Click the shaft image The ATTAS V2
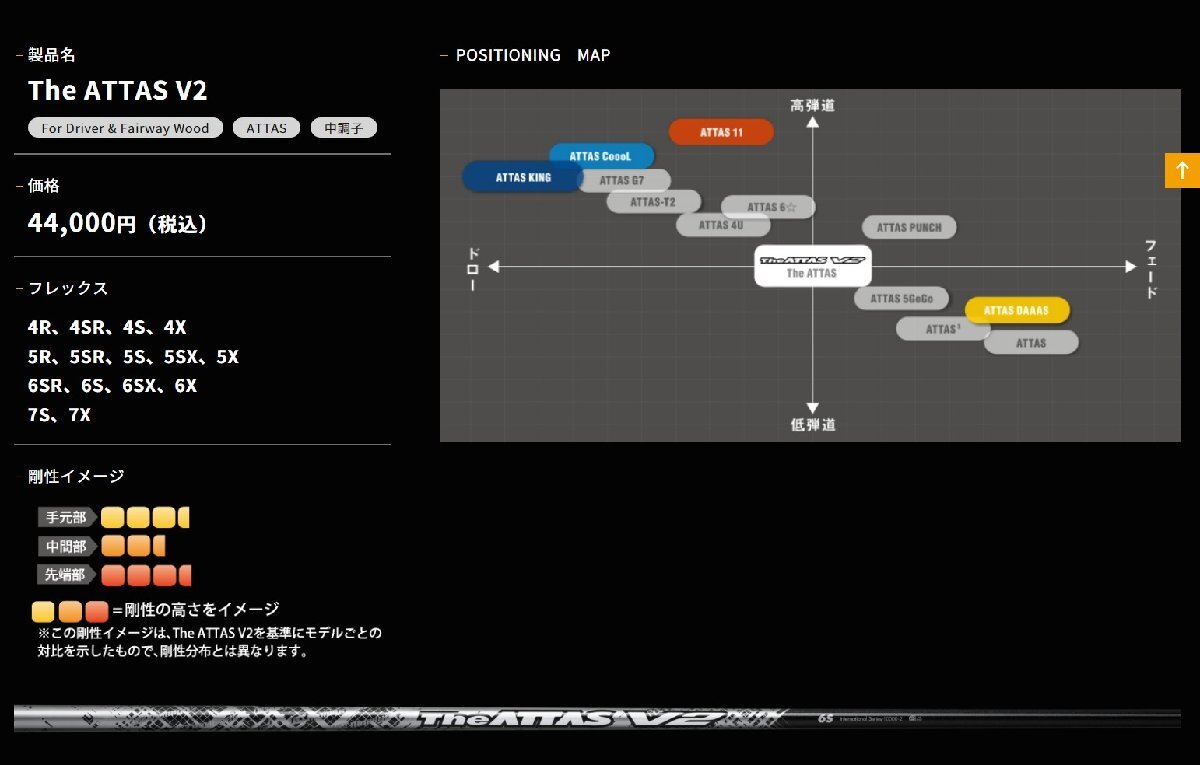1200x765 pixels. click(x=597, y=718)
